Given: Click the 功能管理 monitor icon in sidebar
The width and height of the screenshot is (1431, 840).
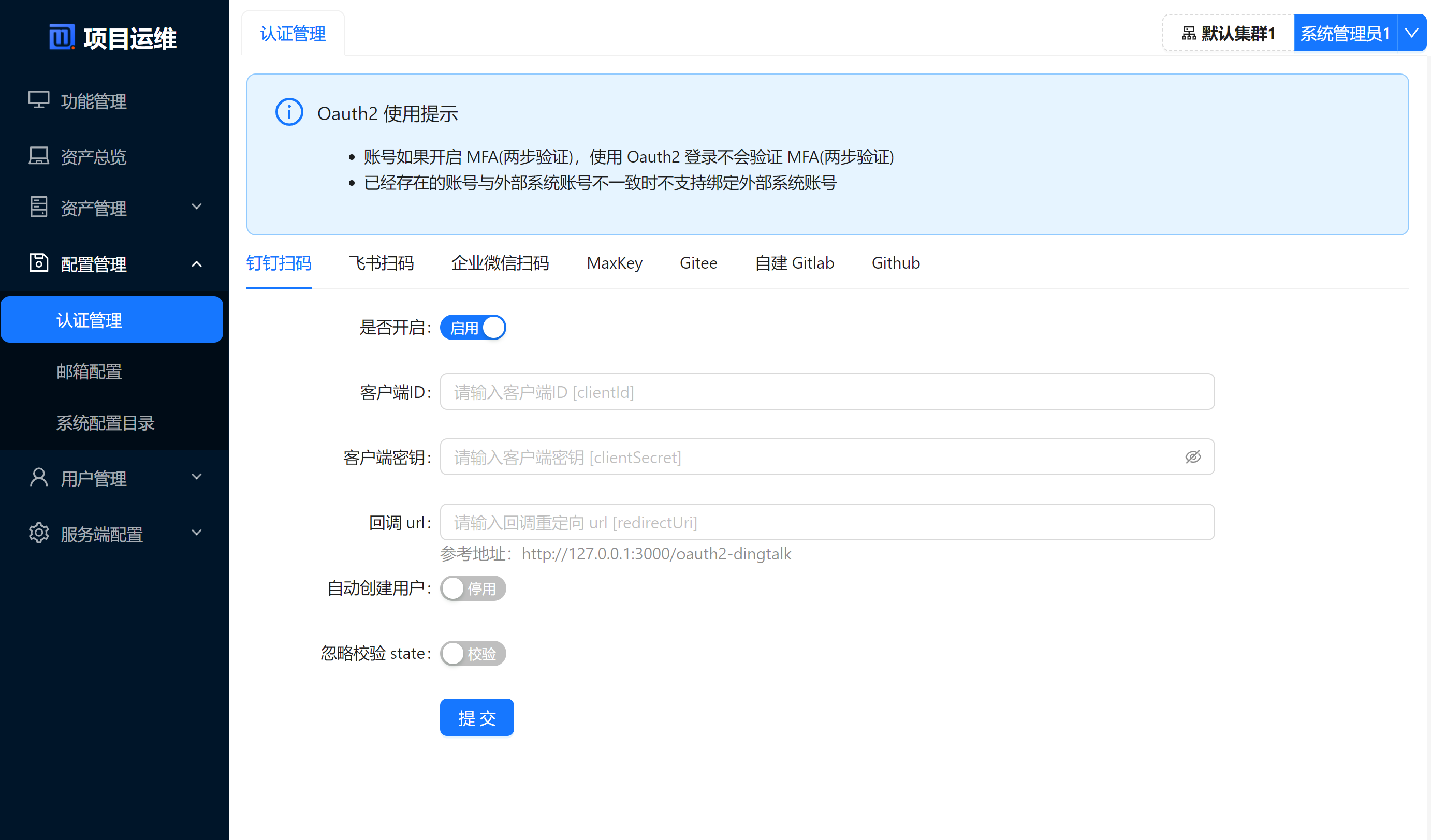Looking at the screenshot, I should pyautogui.click(x=39, y=100).
